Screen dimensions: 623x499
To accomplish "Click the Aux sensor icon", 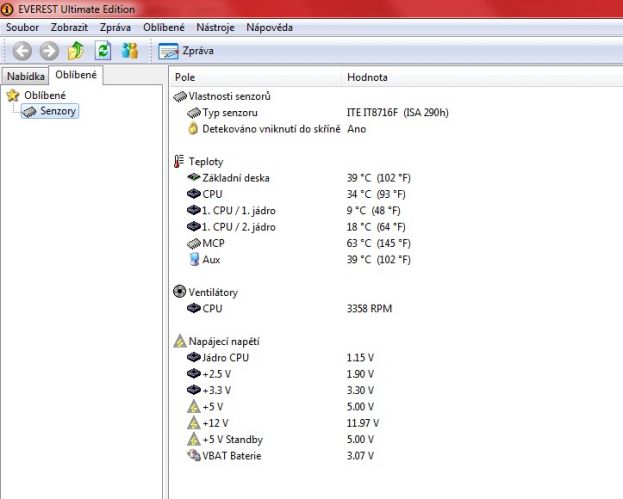I will (x=194, y=259).
